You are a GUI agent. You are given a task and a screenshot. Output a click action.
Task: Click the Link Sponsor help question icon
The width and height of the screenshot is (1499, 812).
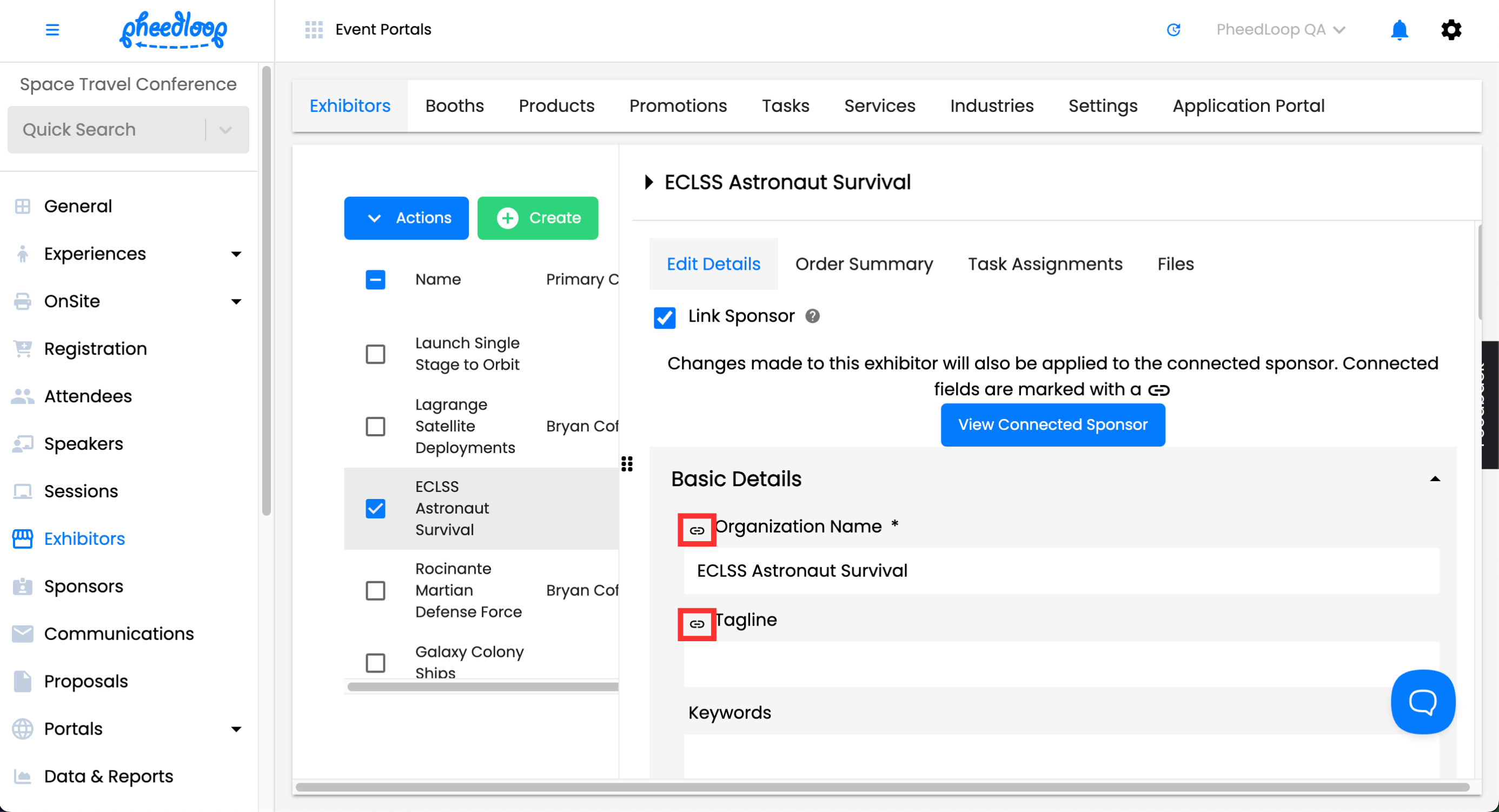[x=812, y=316]
